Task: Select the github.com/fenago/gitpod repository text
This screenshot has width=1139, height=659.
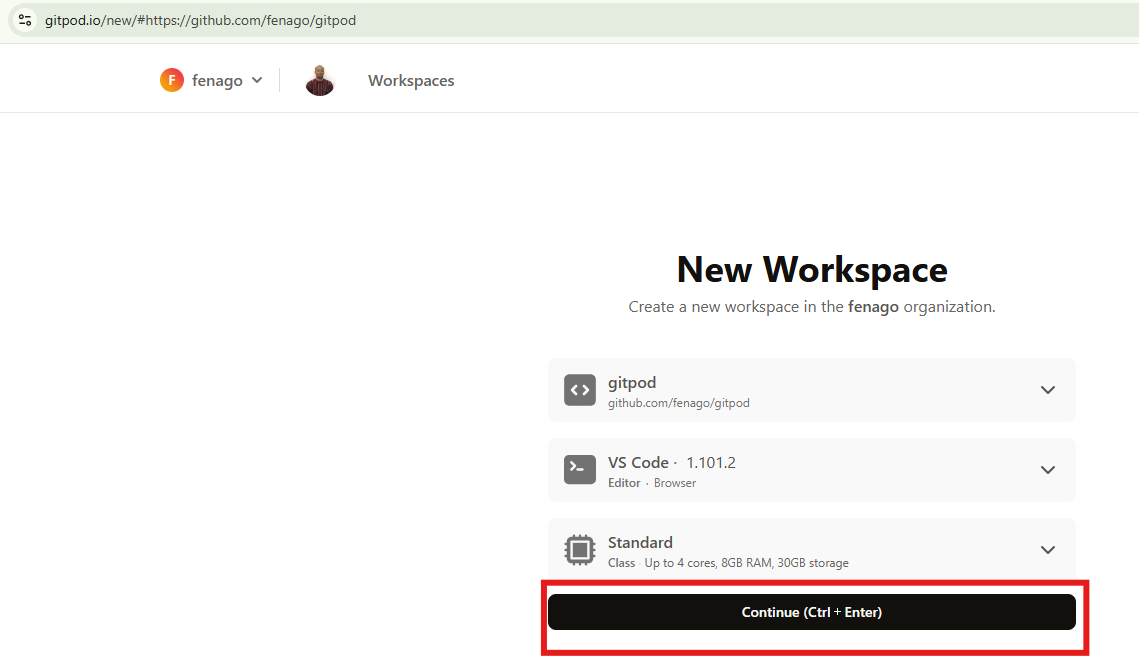Action: tap(678, 403)
